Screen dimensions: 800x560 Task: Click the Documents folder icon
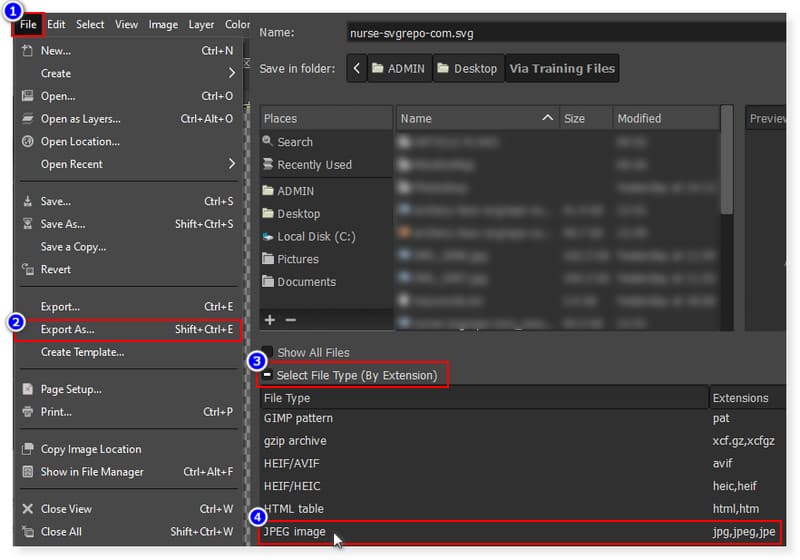click(x=268, y=282)
